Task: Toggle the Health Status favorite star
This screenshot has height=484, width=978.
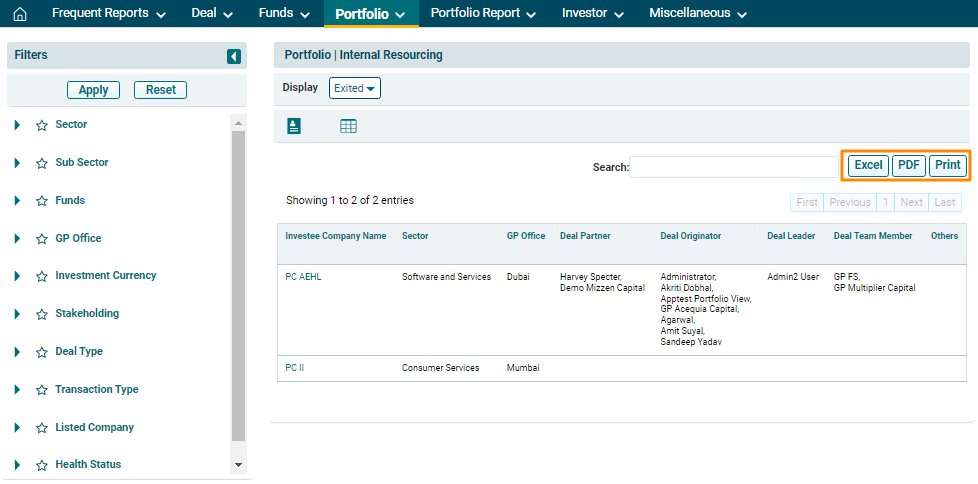Action: 42,465
